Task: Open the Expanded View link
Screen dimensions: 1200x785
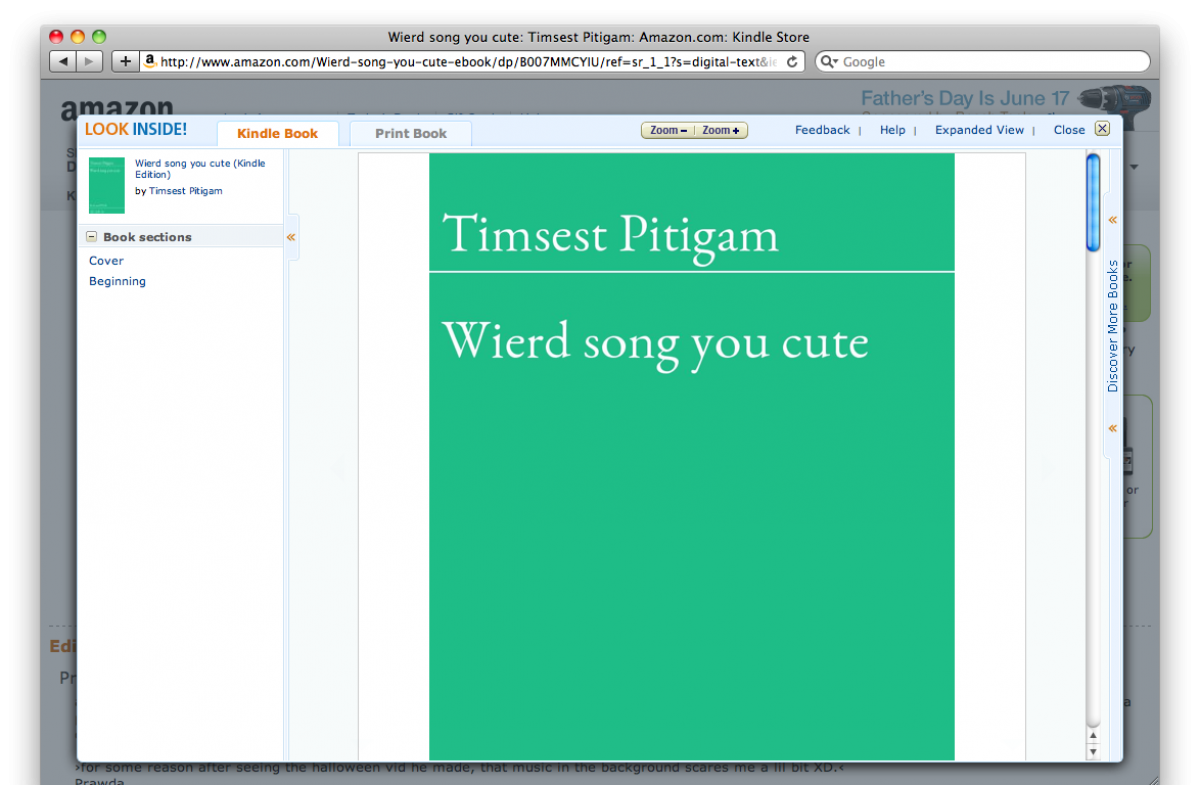Action: click(x=979, y=130)
